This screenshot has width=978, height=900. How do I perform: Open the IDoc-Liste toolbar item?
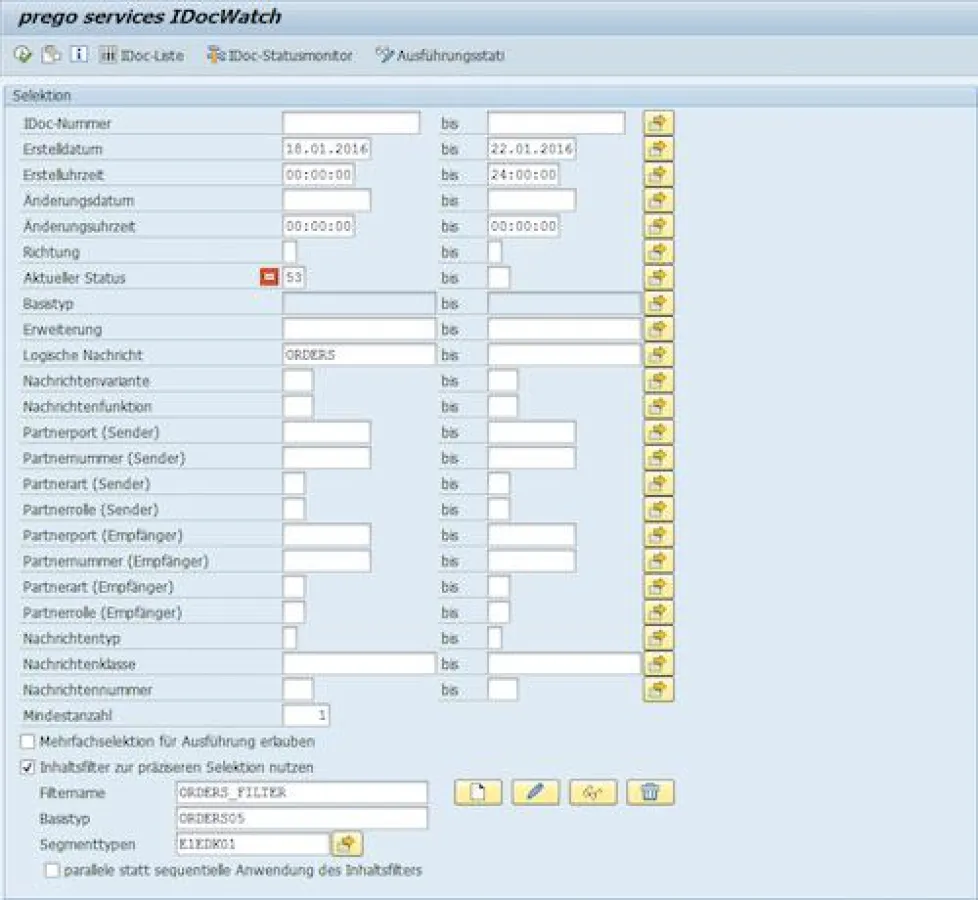[142, 56]
